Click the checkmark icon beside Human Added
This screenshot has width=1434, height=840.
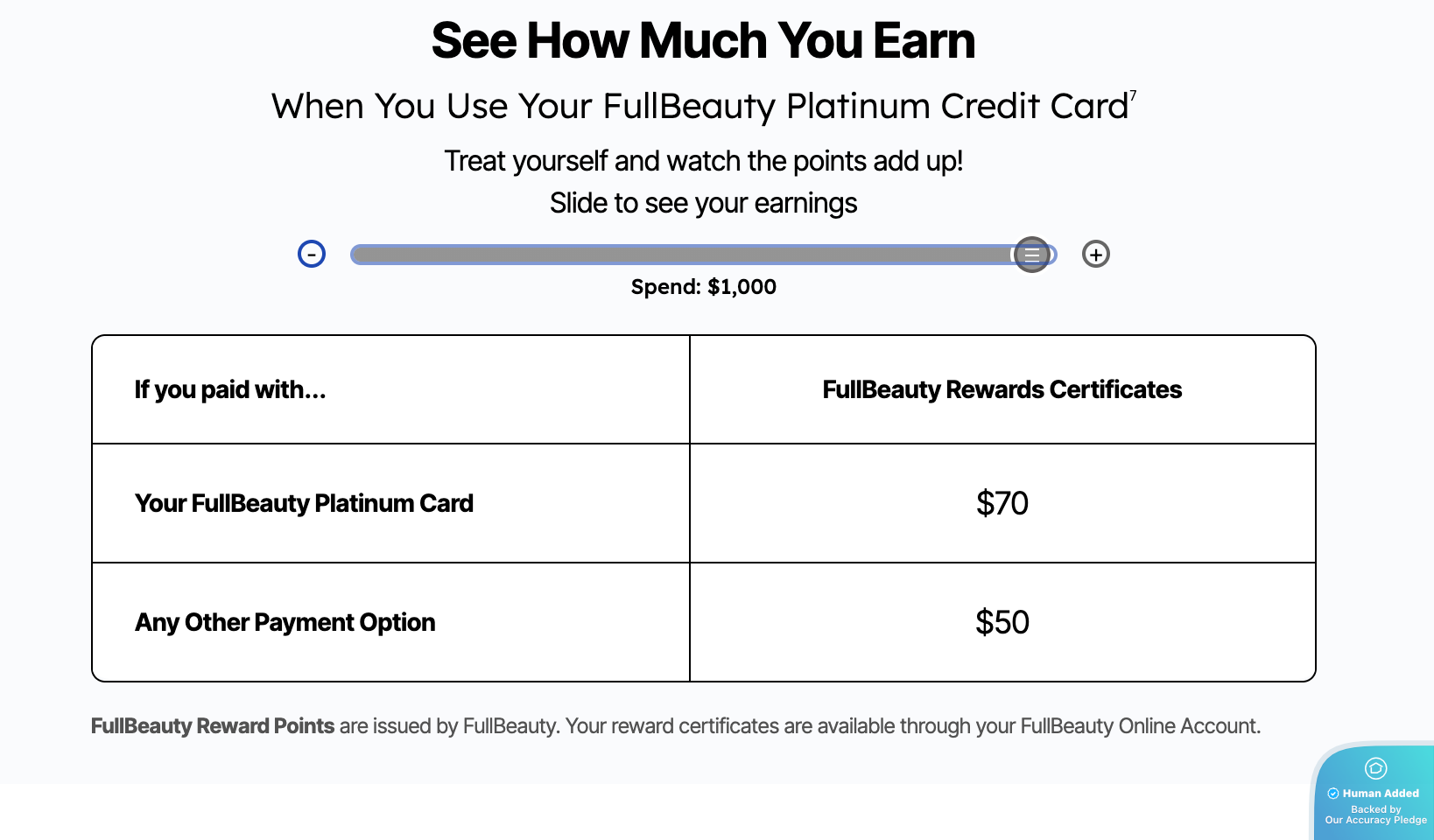[1333, 794]
